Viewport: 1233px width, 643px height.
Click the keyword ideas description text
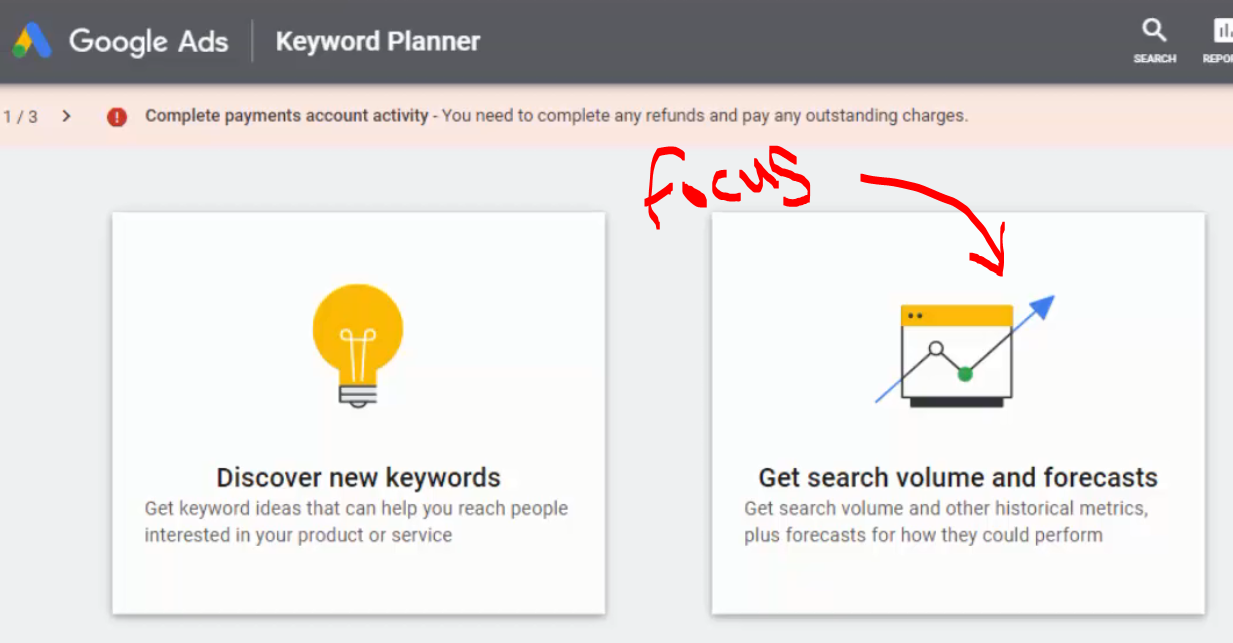click(356, 521)
